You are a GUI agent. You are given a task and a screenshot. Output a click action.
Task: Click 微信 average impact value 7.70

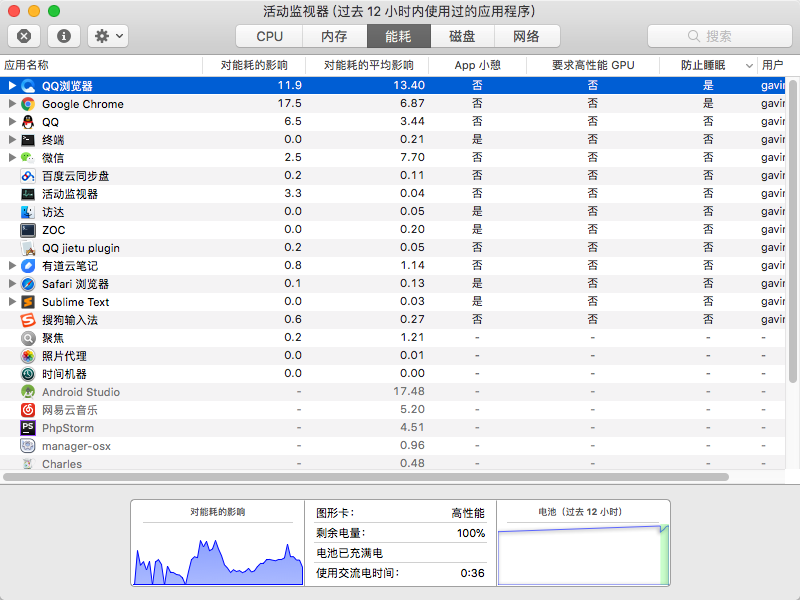[412, 157]
